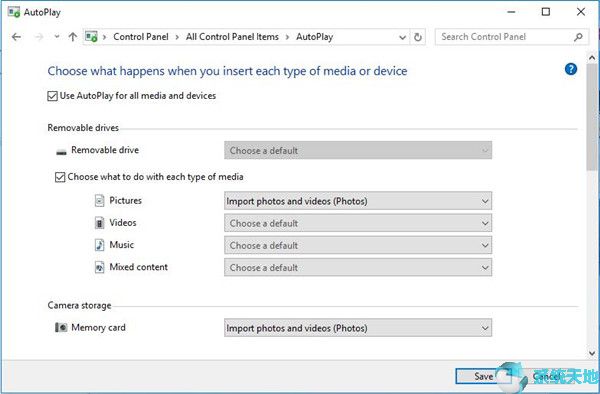Minimize the AutoPlay window
The height and width of the screenshot is (394, 600).
point(511,12)
